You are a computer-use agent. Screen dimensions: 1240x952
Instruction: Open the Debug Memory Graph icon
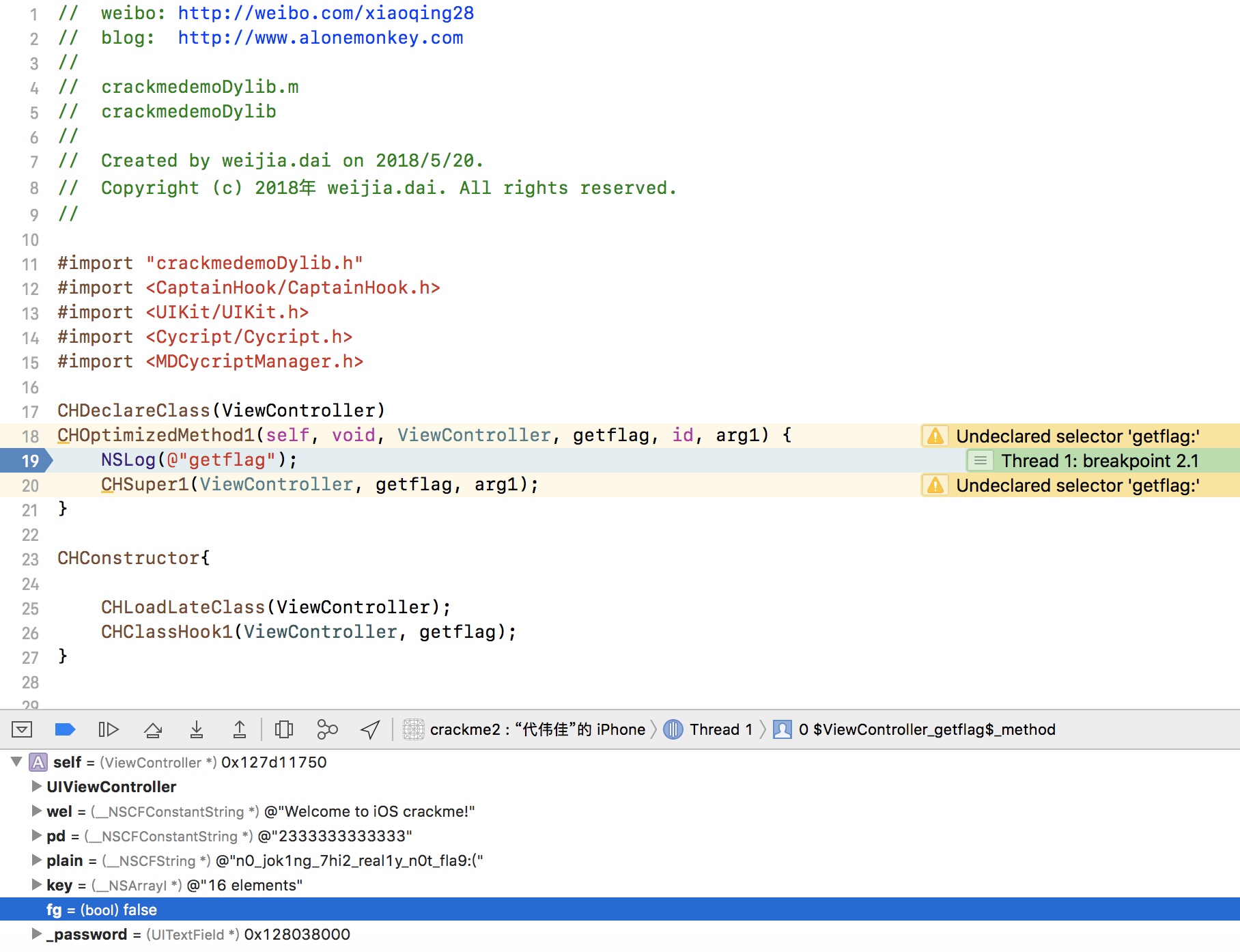(327, 729)
